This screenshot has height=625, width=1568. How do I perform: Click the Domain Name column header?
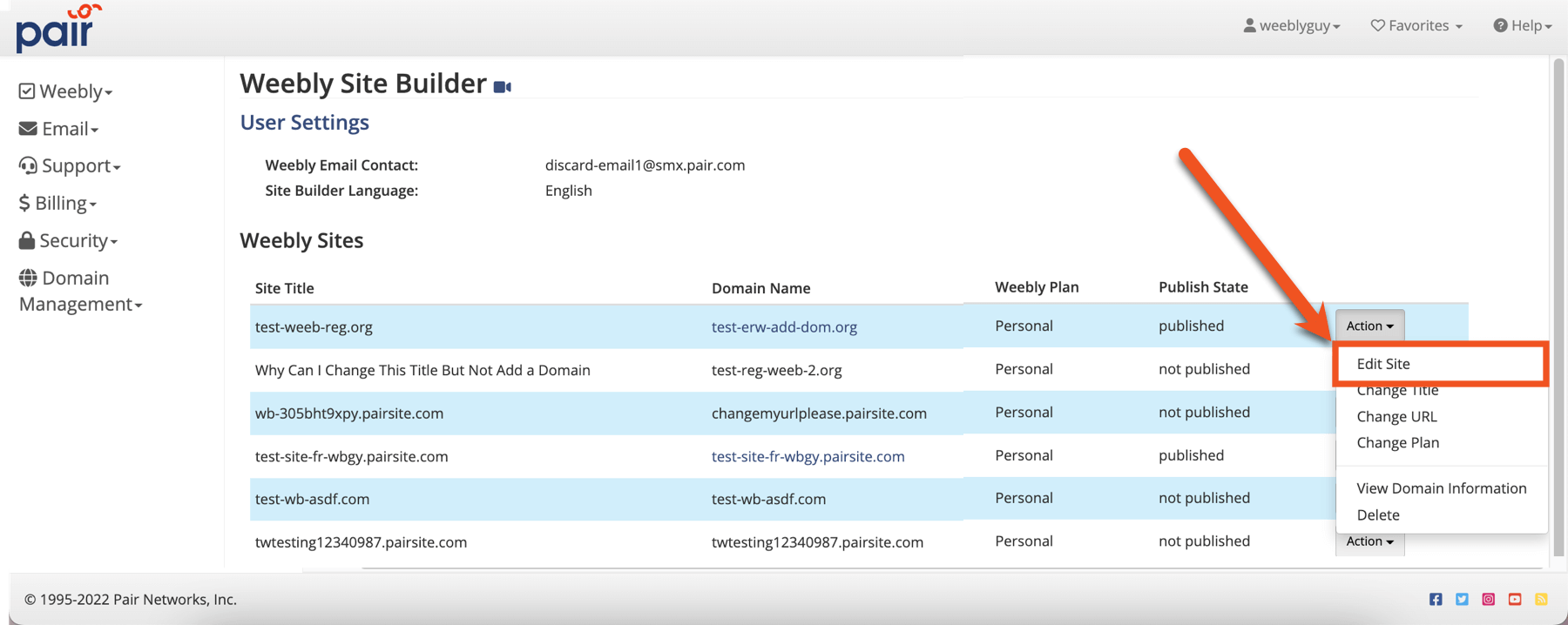pyautogui.click(x=760, y=288)
